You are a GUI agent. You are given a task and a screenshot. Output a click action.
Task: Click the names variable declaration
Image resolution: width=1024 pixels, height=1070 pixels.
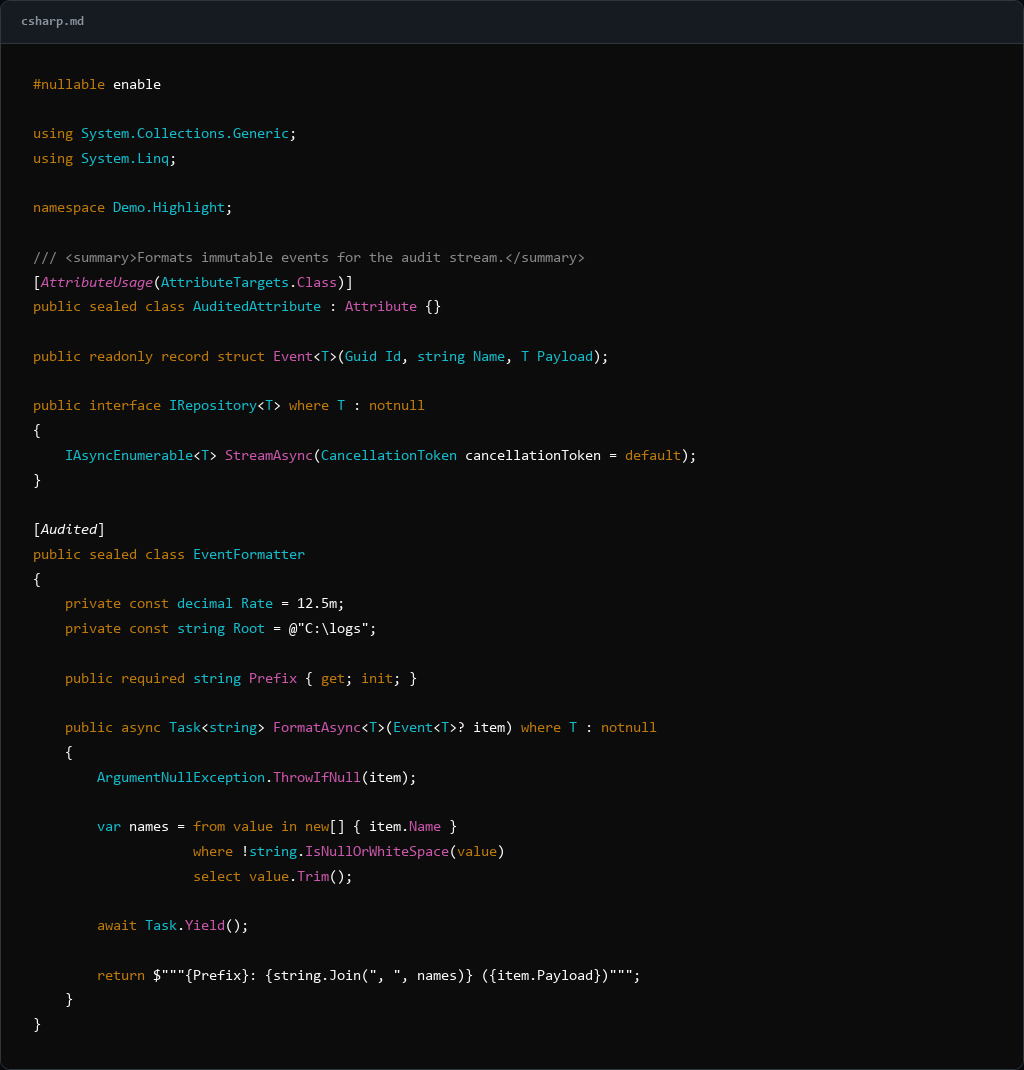(x=149, y=827)
